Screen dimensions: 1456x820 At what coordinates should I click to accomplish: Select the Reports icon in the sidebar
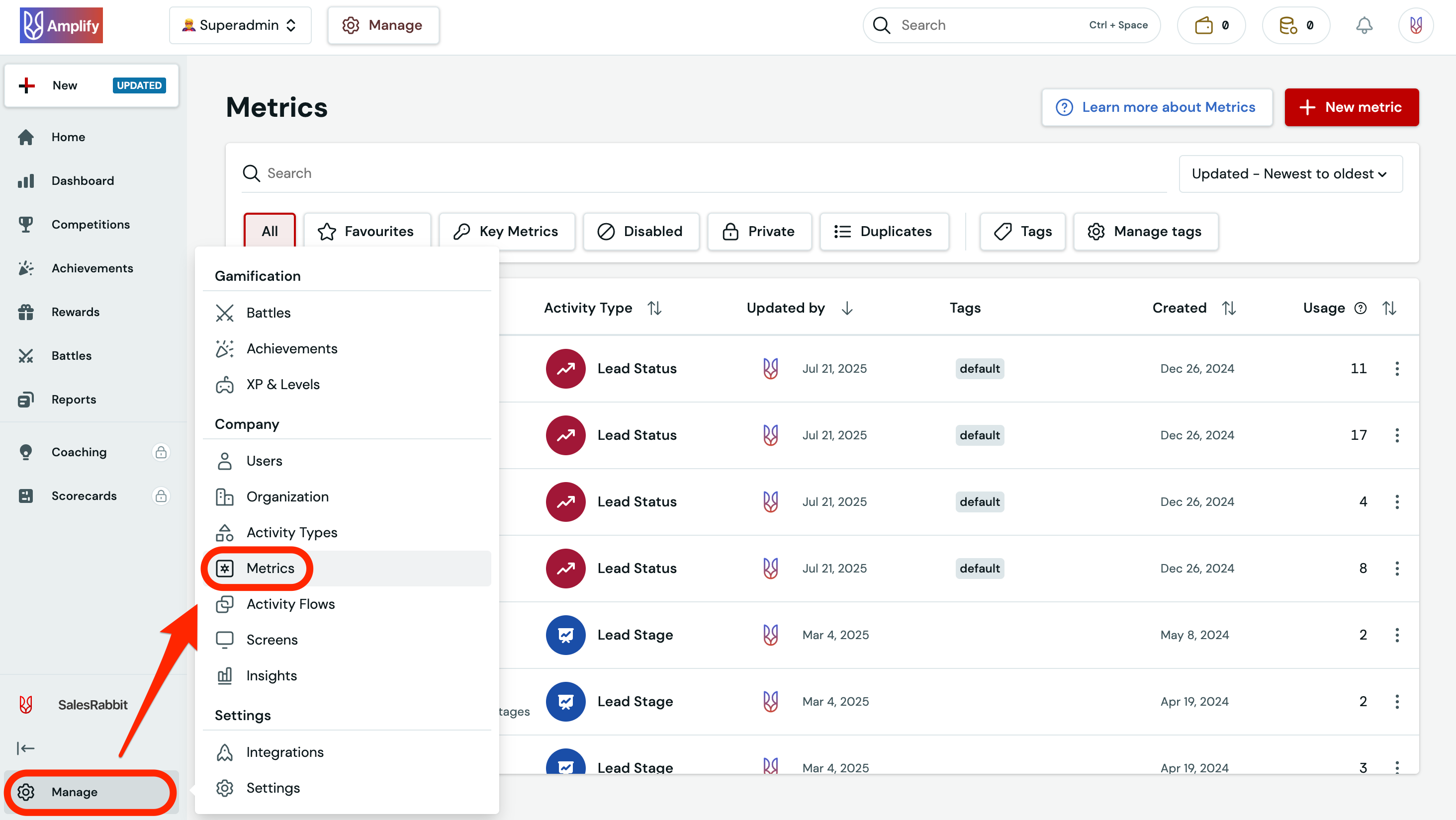coord(26,399)
